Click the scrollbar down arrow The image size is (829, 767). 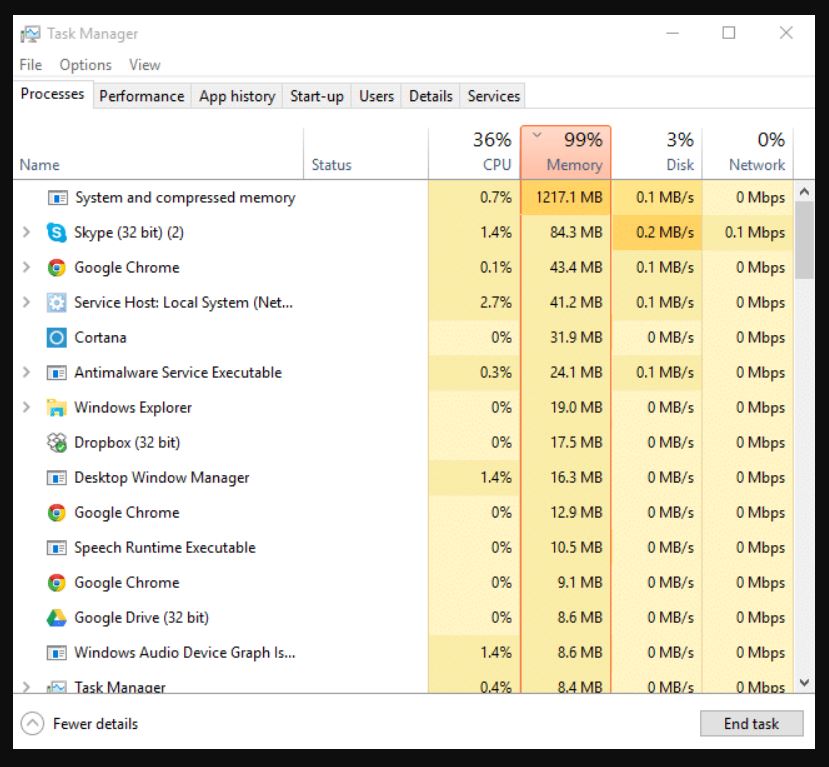pos(804,682)
